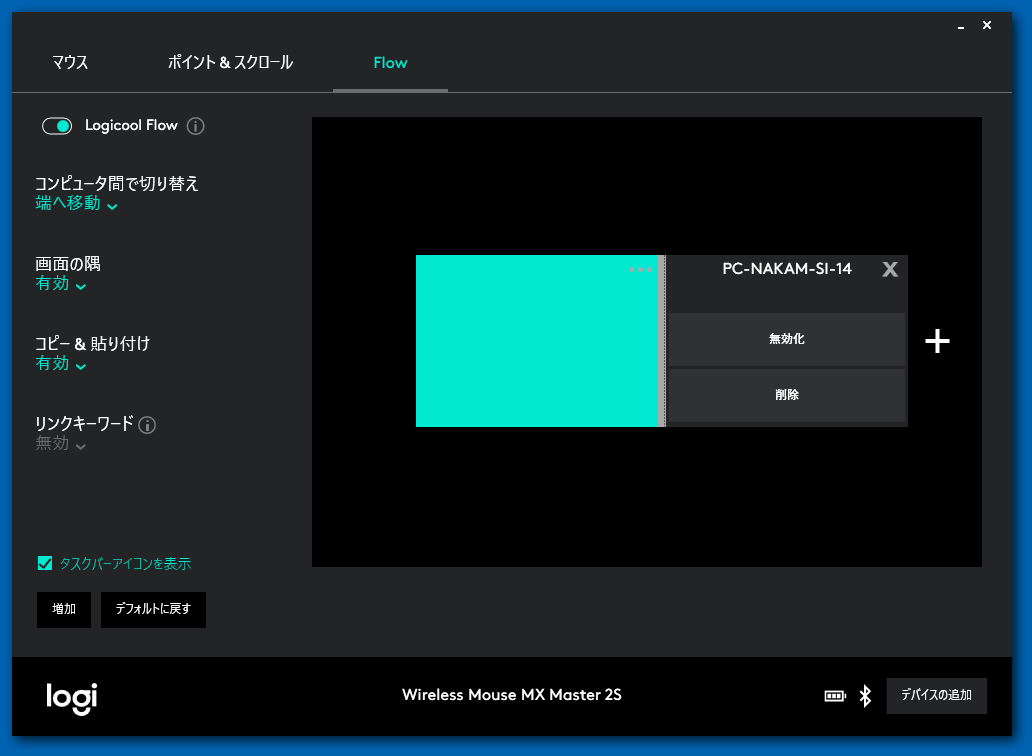Click the 増加 button

coord(63,609)
